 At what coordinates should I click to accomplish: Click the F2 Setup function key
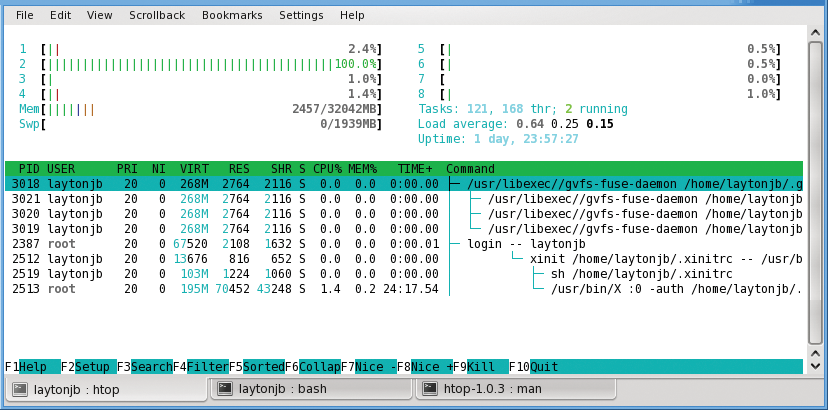coord(89,367)
